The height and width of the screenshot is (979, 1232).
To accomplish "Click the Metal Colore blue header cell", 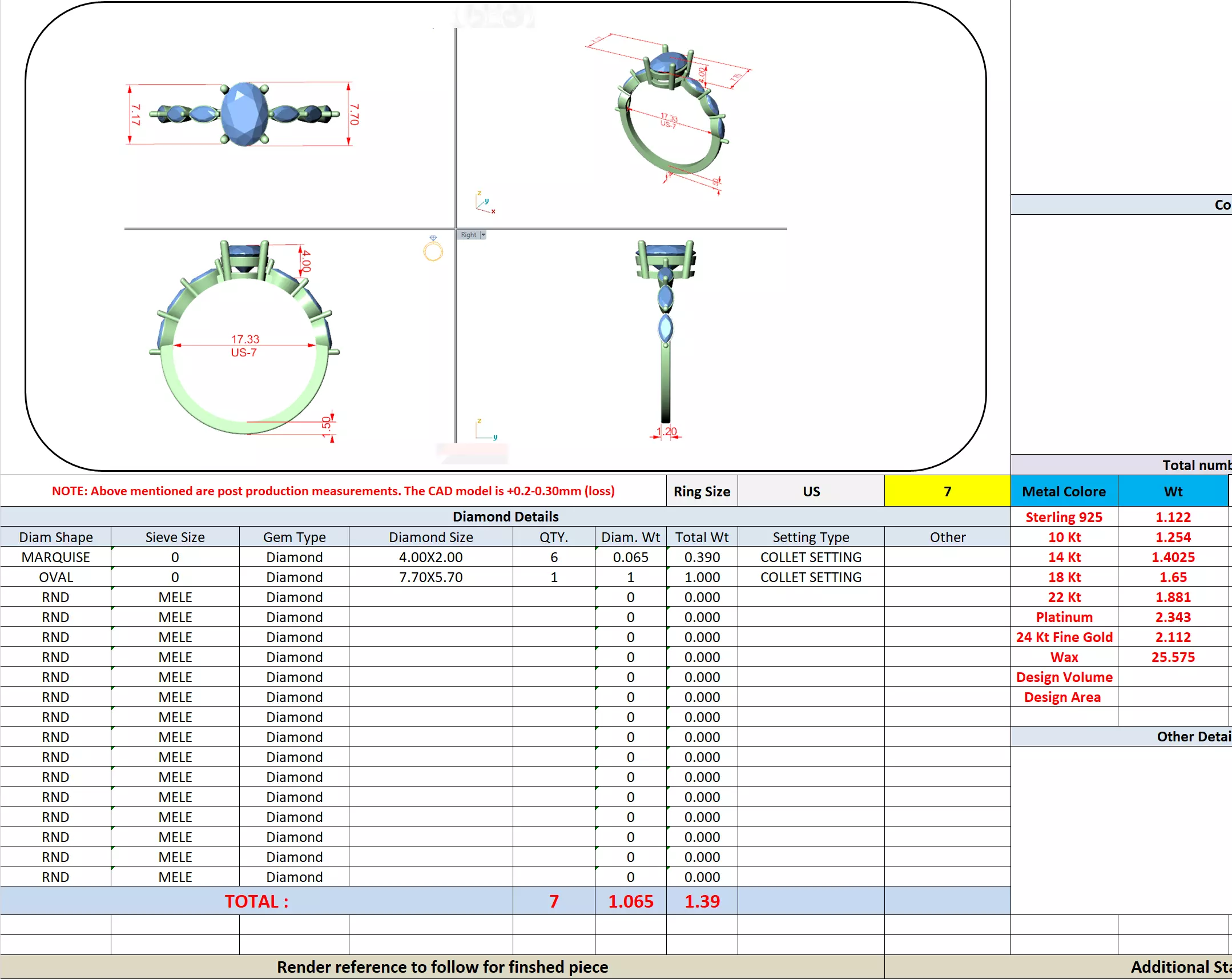I will coord(1064,491).
